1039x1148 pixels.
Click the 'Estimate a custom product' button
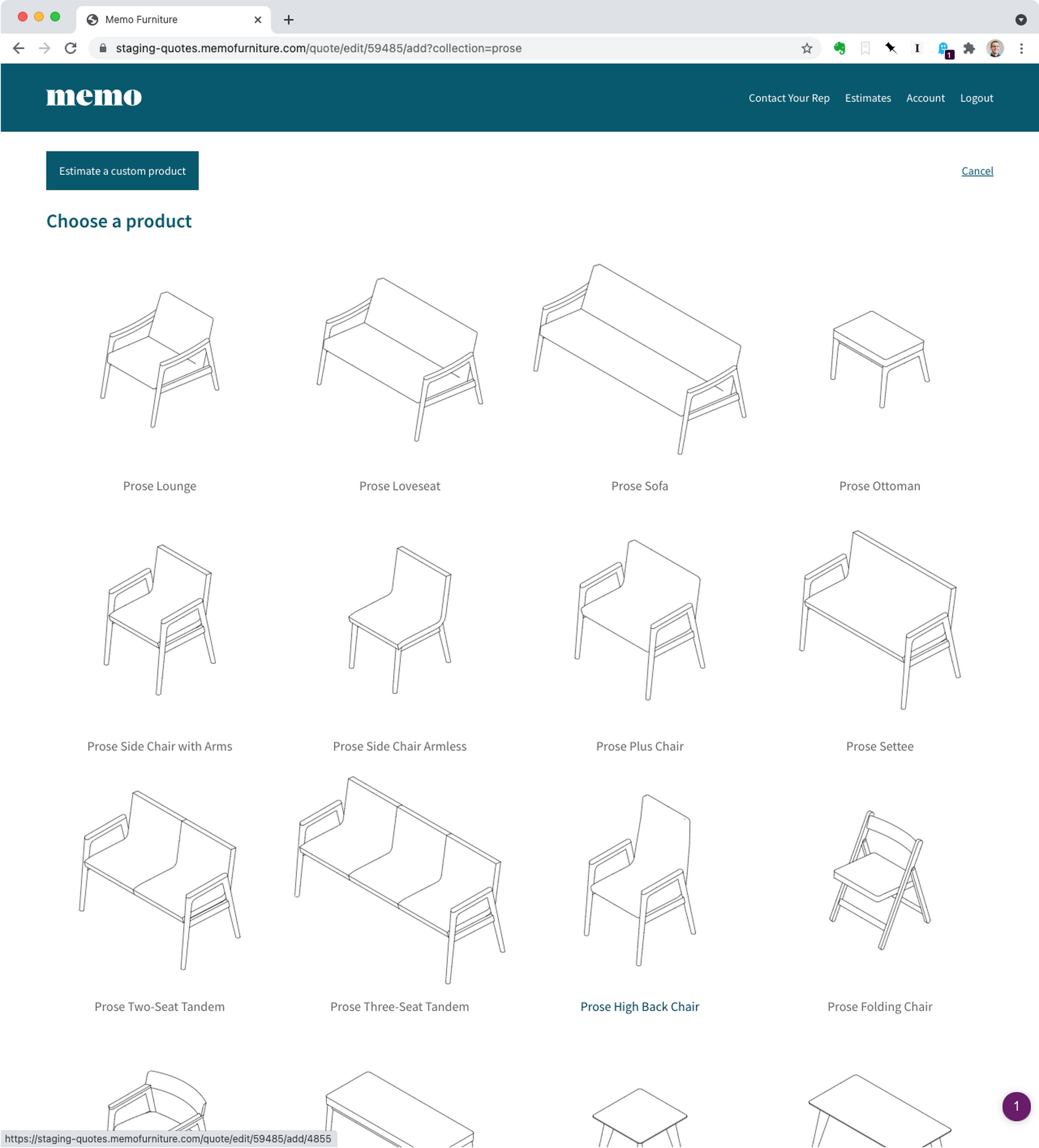tap(122, 171)
